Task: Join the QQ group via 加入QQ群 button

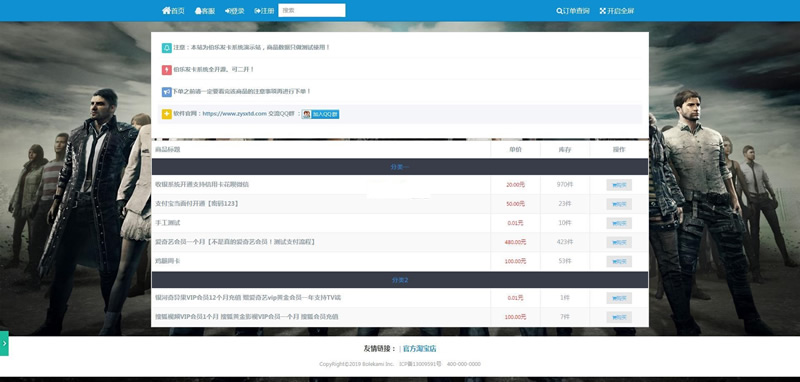Action: point(320,114)
